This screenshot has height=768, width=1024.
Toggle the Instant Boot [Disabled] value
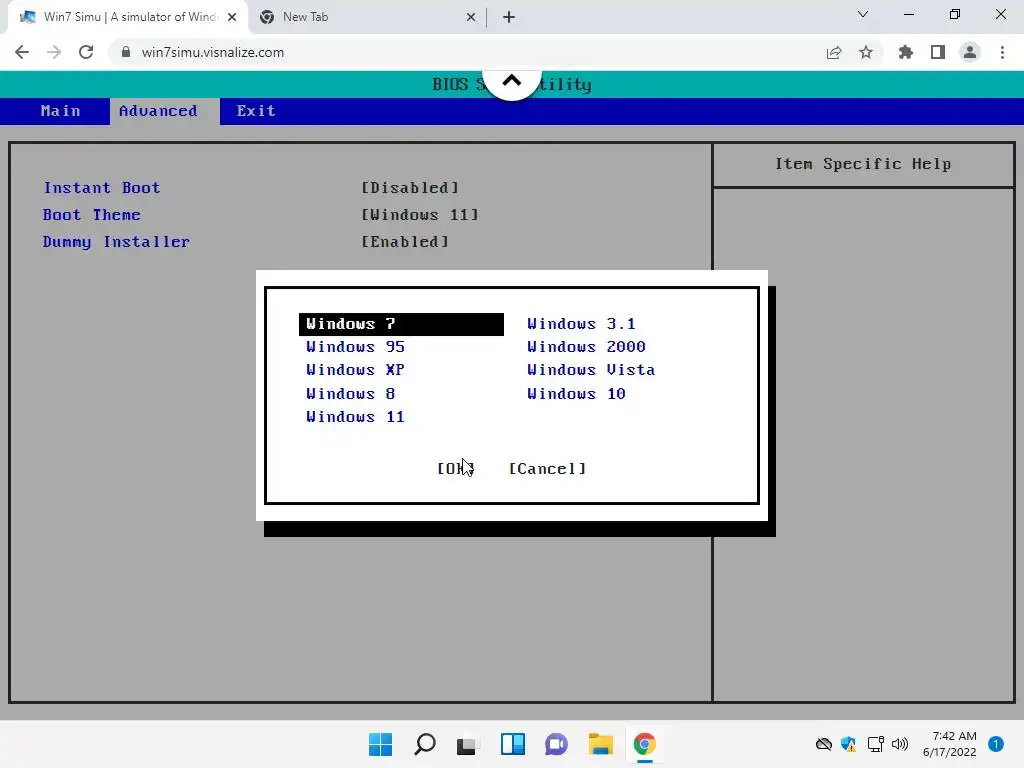(x=410, y=188)
